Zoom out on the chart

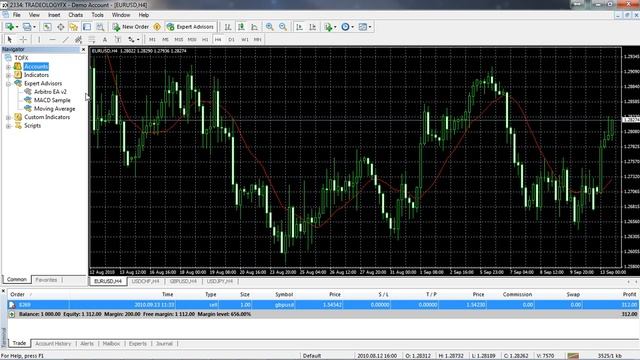pyautogui.click(x=282, y=27)
